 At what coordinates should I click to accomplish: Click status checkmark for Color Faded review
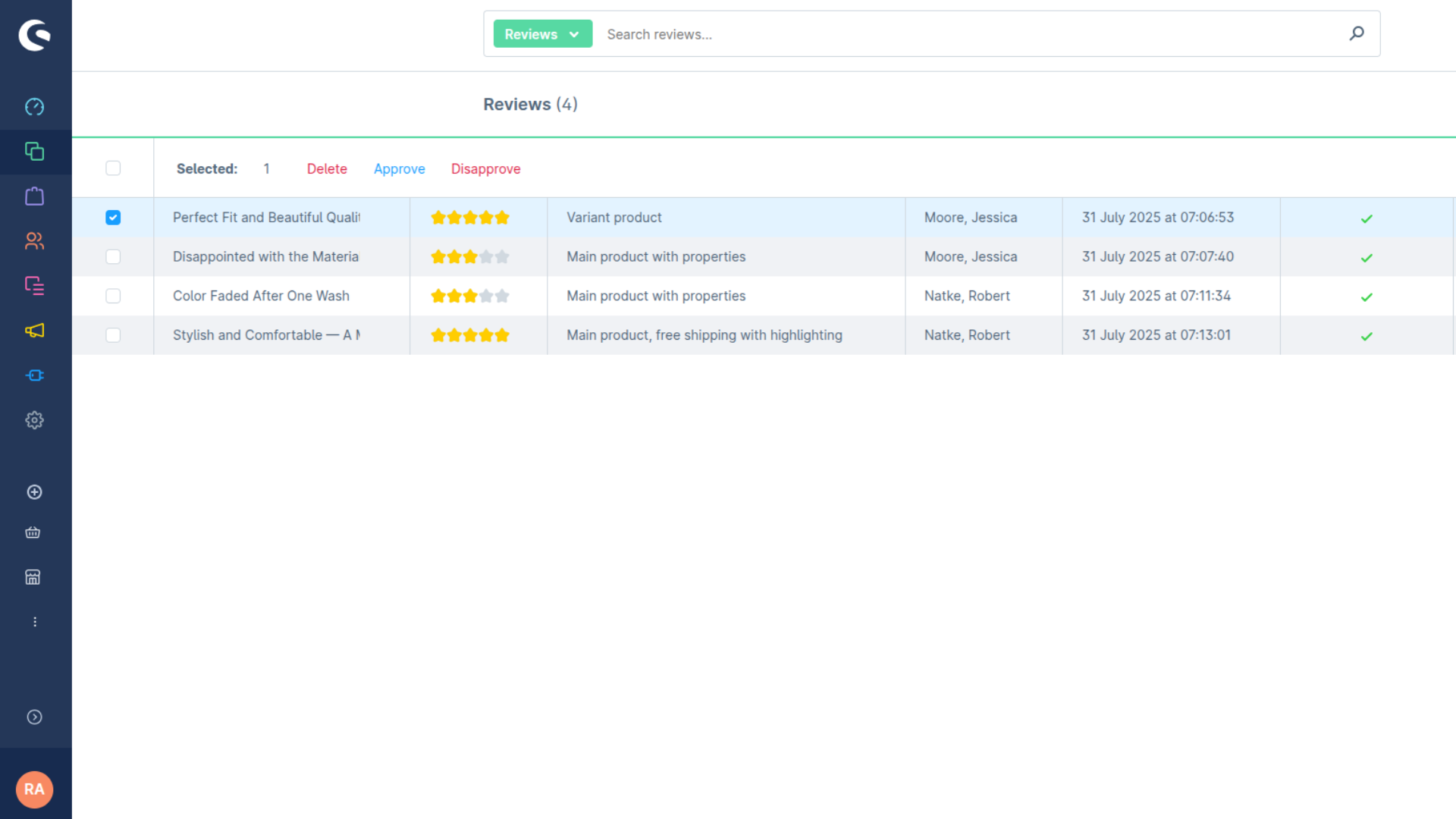point(1367,297)
